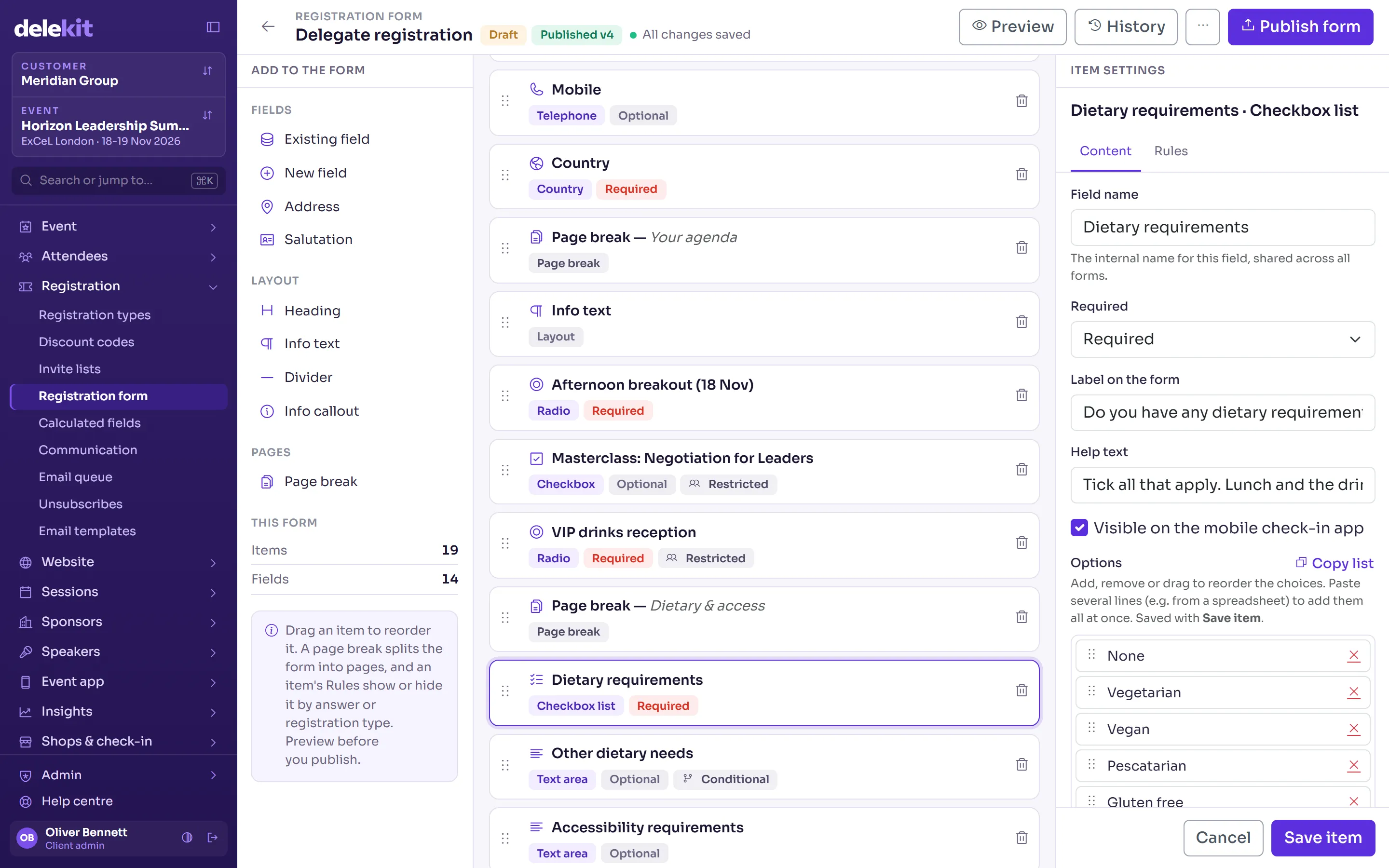1389x868 pixels.
Task: Edit the Label on the form input
Action: pyautogui.click(x=1223, y=412)
